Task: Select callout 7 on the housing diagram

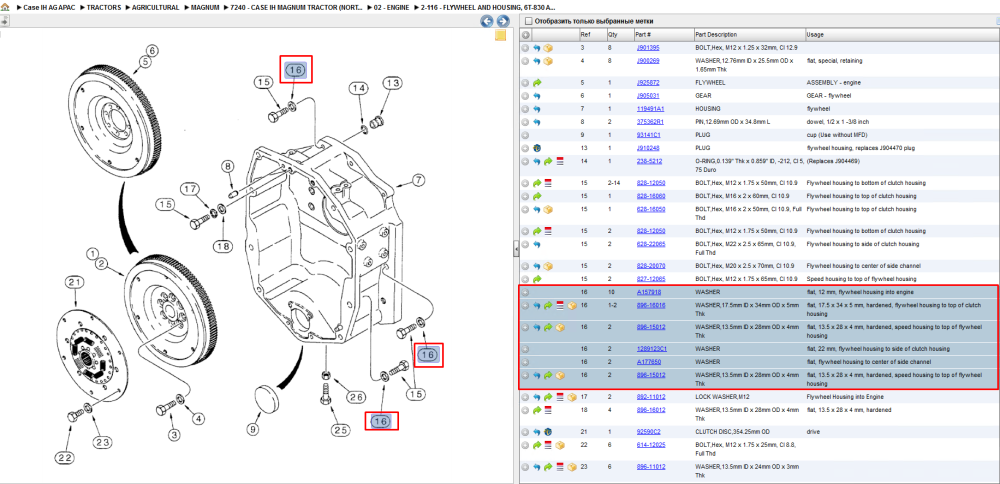Action: pos(418,180)
